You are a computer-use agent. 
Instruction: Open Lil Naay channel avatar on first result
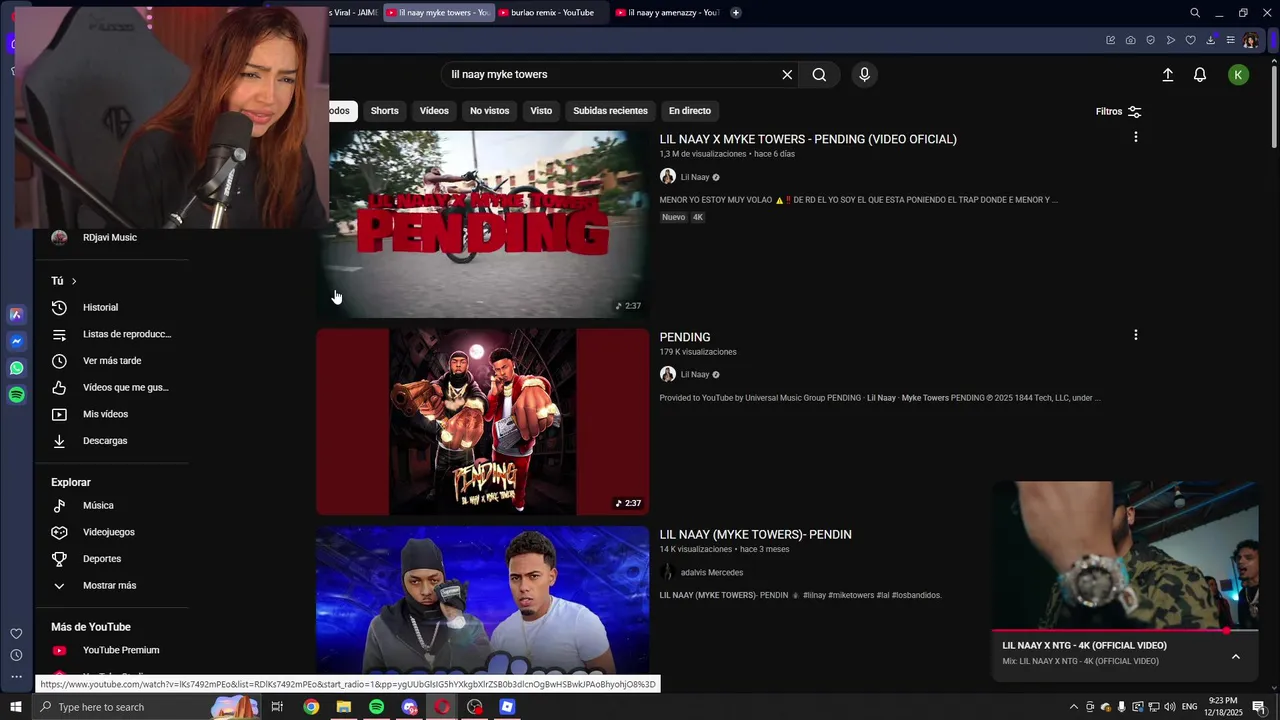(667, 177)
